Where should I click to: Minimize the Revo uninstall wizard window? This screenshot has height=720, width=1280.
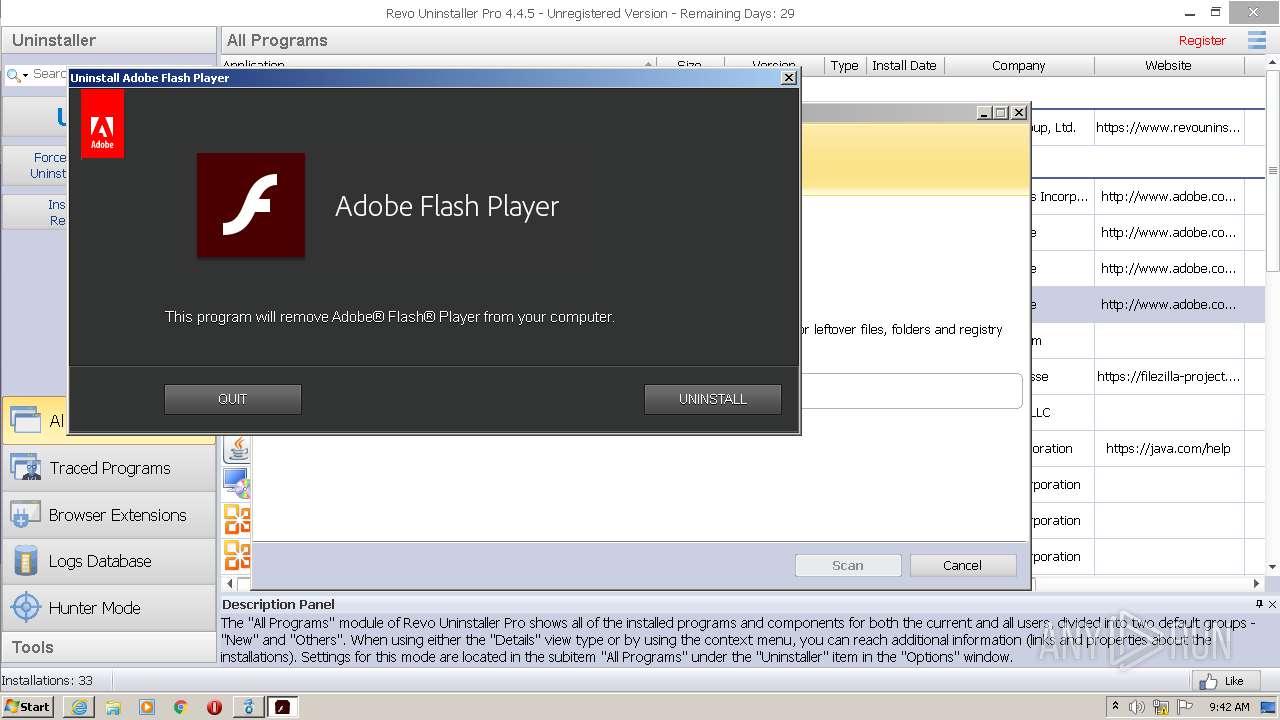[984, 113]
